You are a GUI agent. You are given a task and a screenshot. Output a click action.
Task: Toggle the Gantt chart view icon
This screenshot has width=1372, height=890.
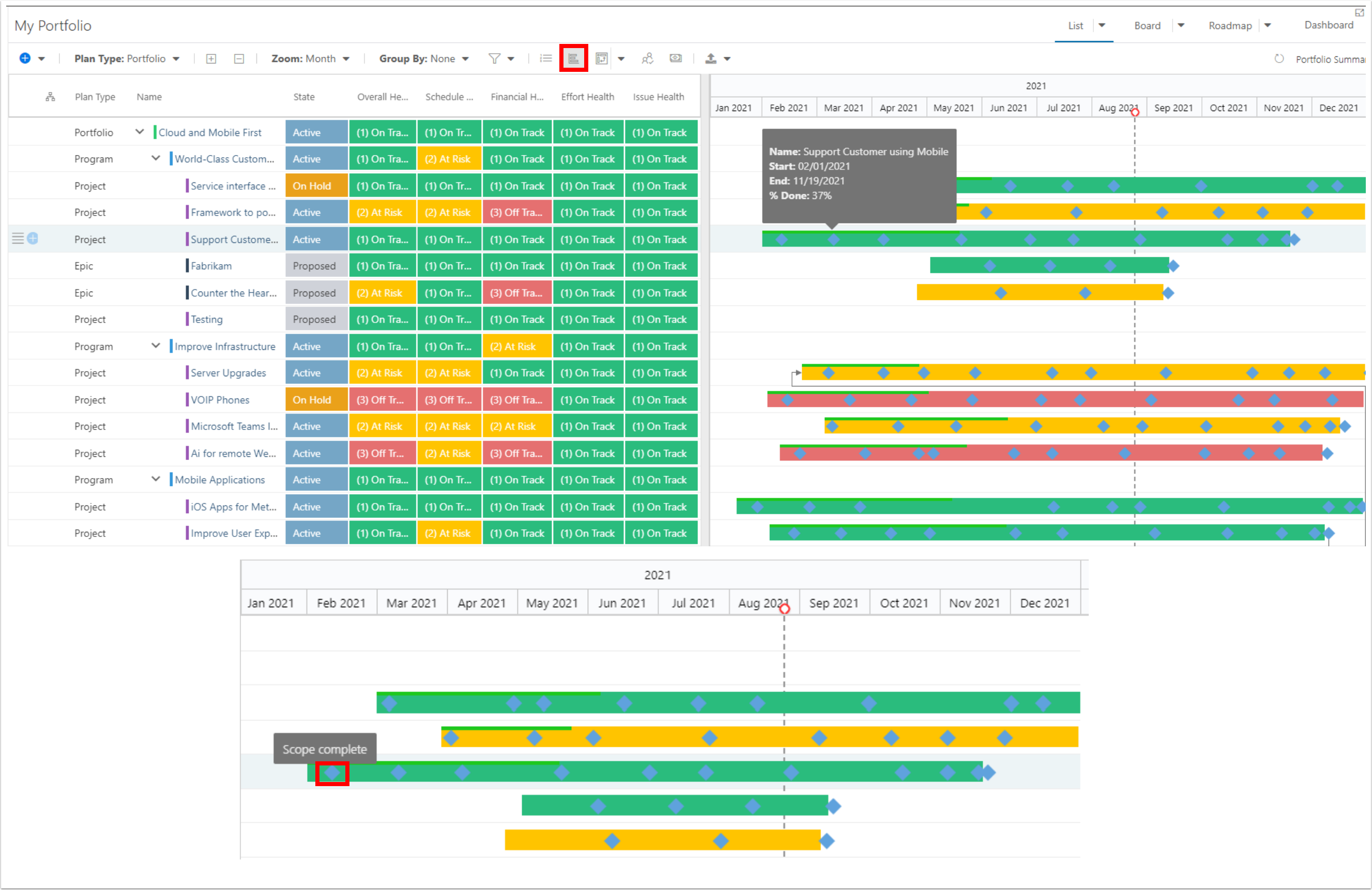pyautogui.click(x=574, y=58)
